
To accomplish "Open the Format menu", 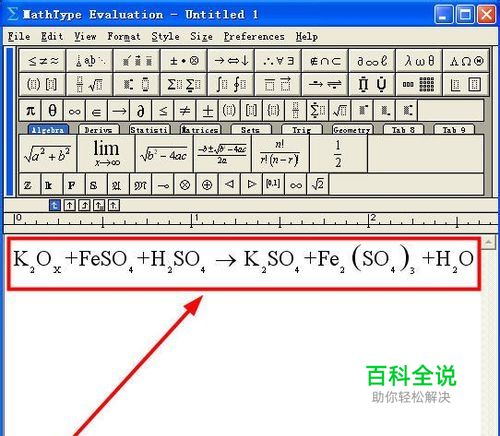I will [124, 36].
